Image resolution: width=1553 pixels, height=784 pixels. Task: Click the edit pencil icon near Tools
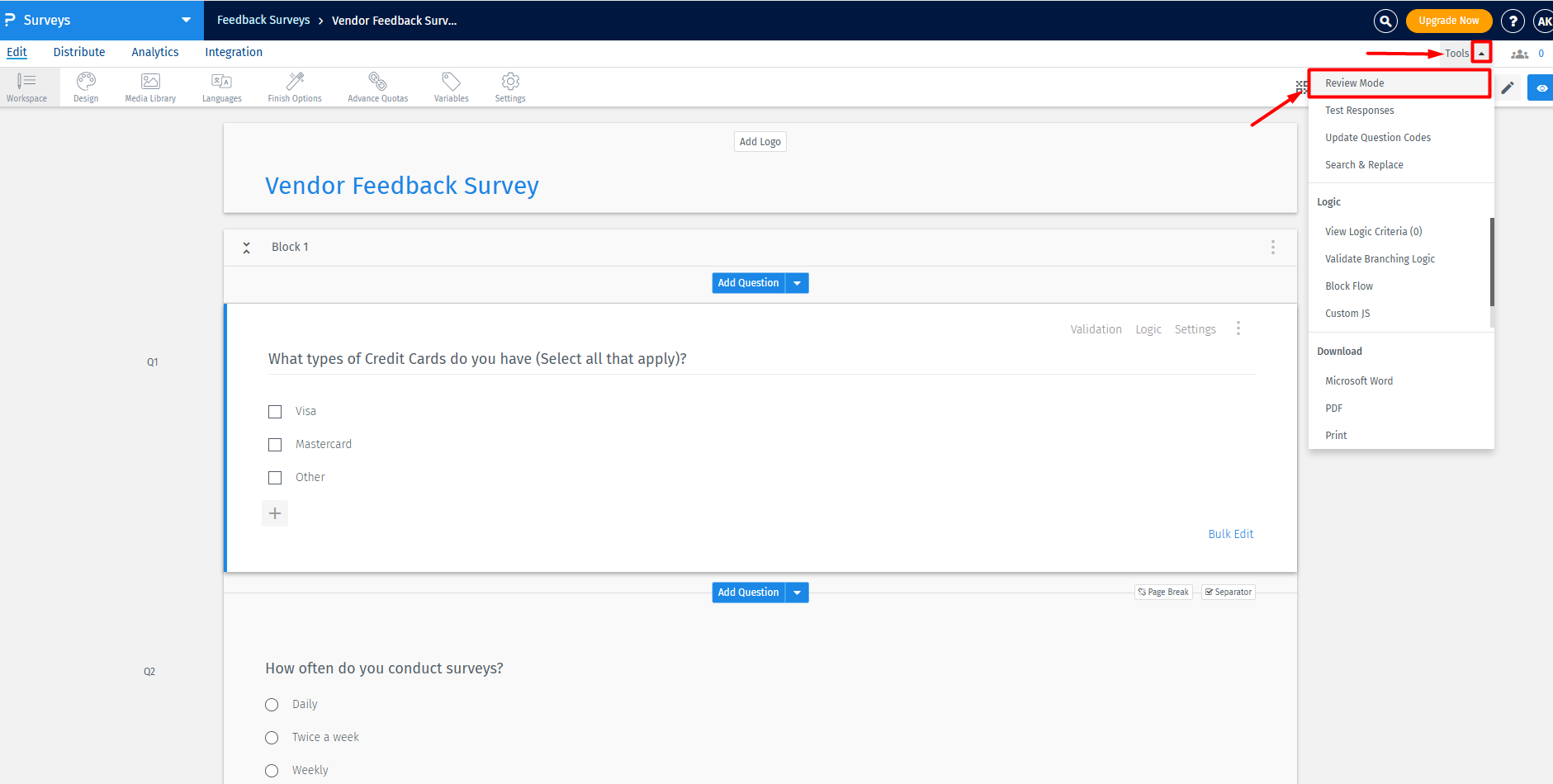pos(1508,87)
